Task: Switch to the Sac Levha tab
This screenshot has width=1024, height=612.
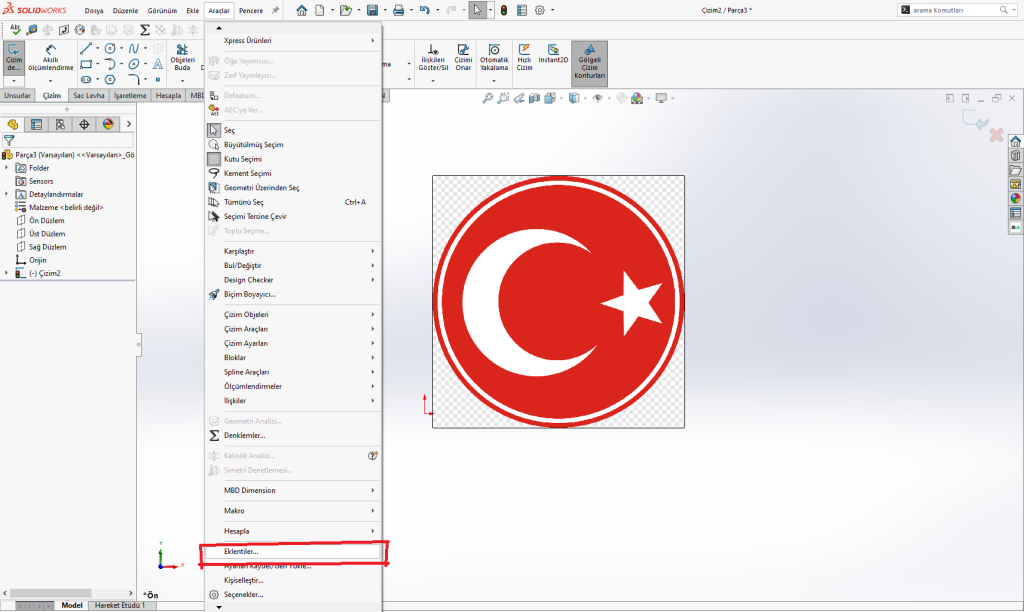Action: [89, 95]
